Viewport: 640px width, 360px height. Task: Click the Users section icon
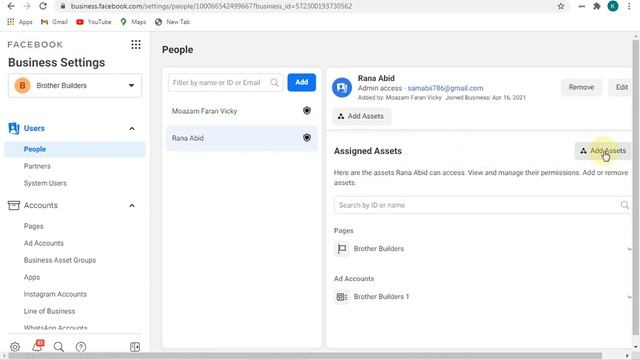[13, 129]
